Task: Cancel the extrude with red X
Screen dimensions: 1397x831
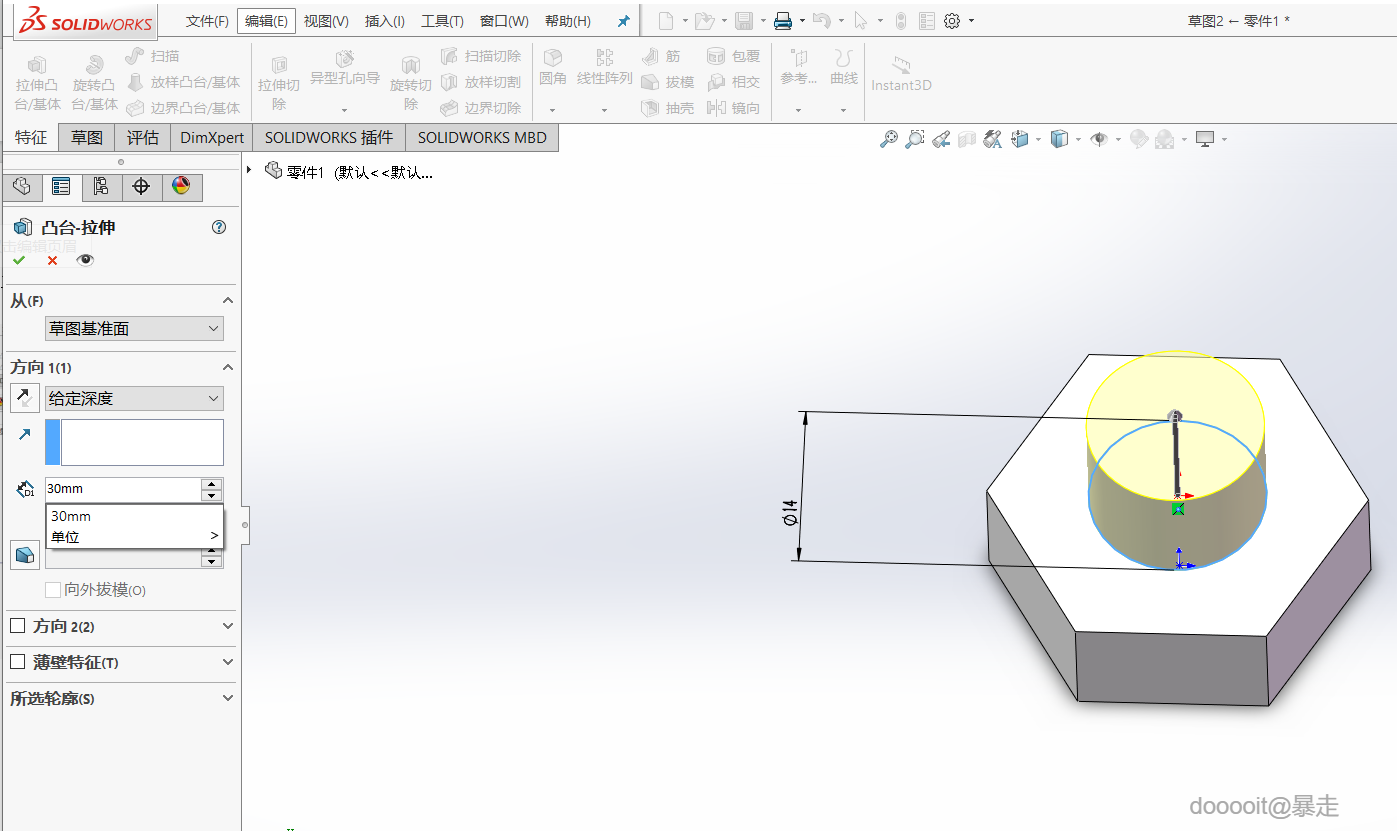Action: [52, 260]
